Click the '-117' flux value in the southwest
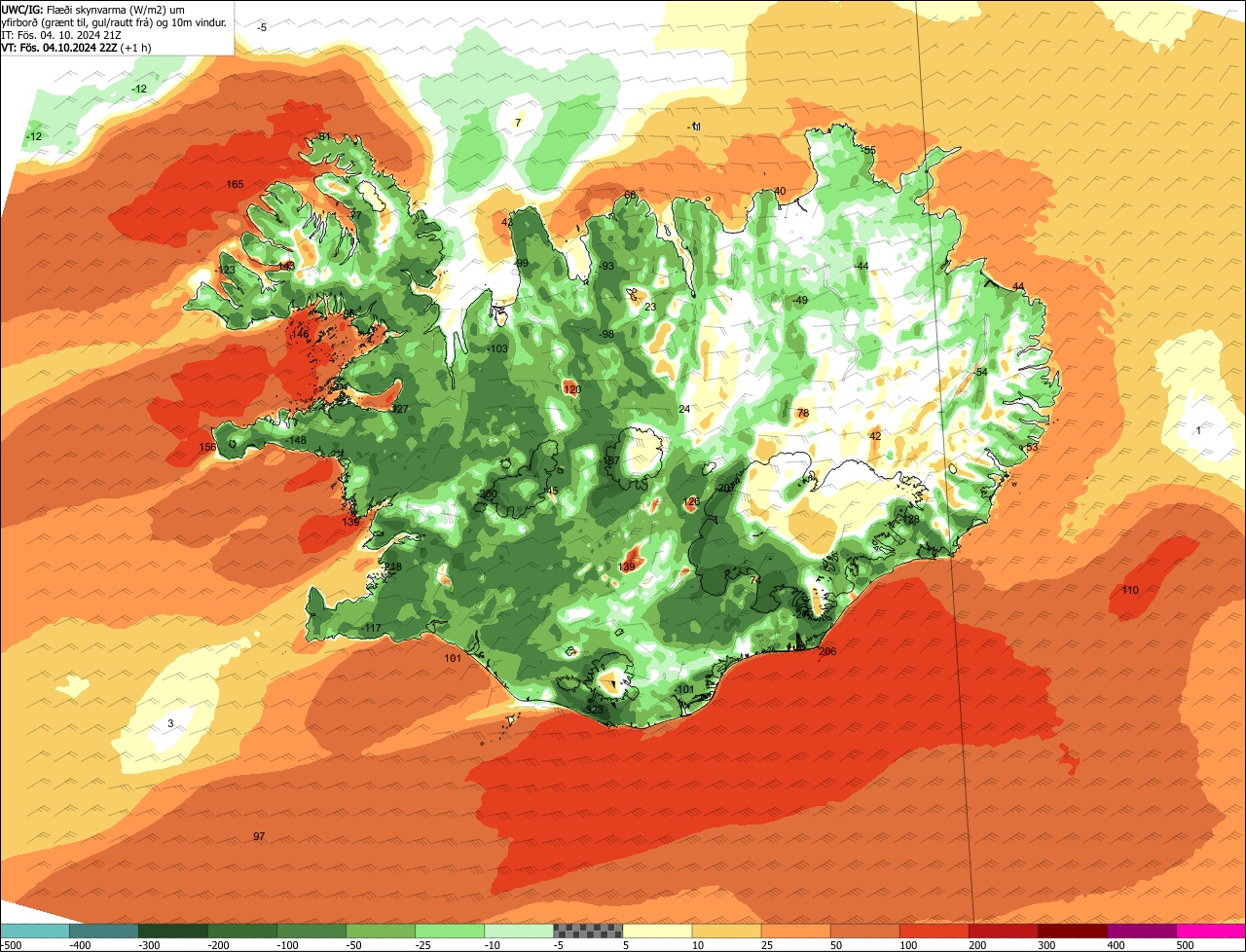This screenshot has width=1246, height=952. (x=370, y=629)
